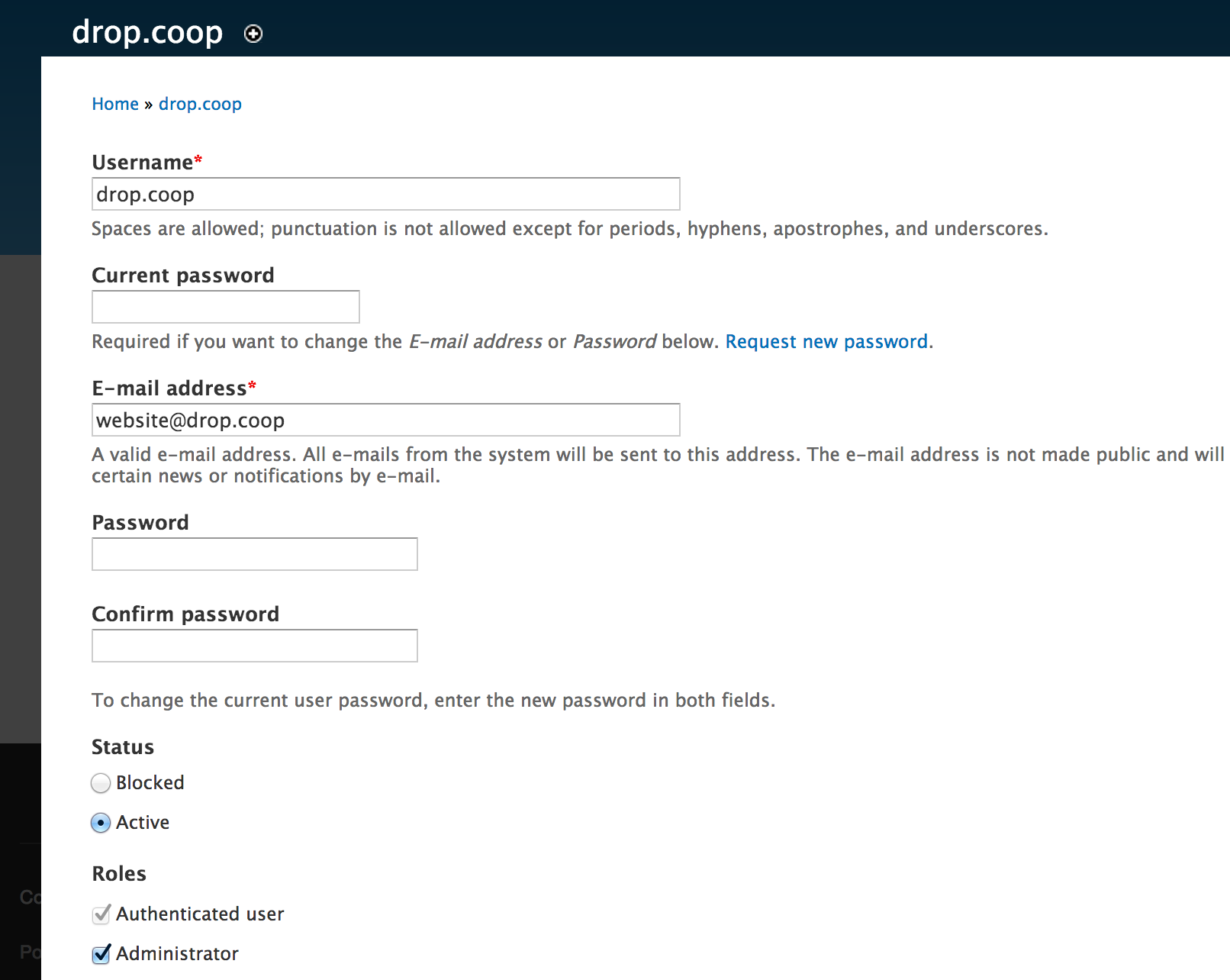Viewport: 1230px width, 980px height.
Task: Click the Authenticated user label text
Action: point(200,914)
